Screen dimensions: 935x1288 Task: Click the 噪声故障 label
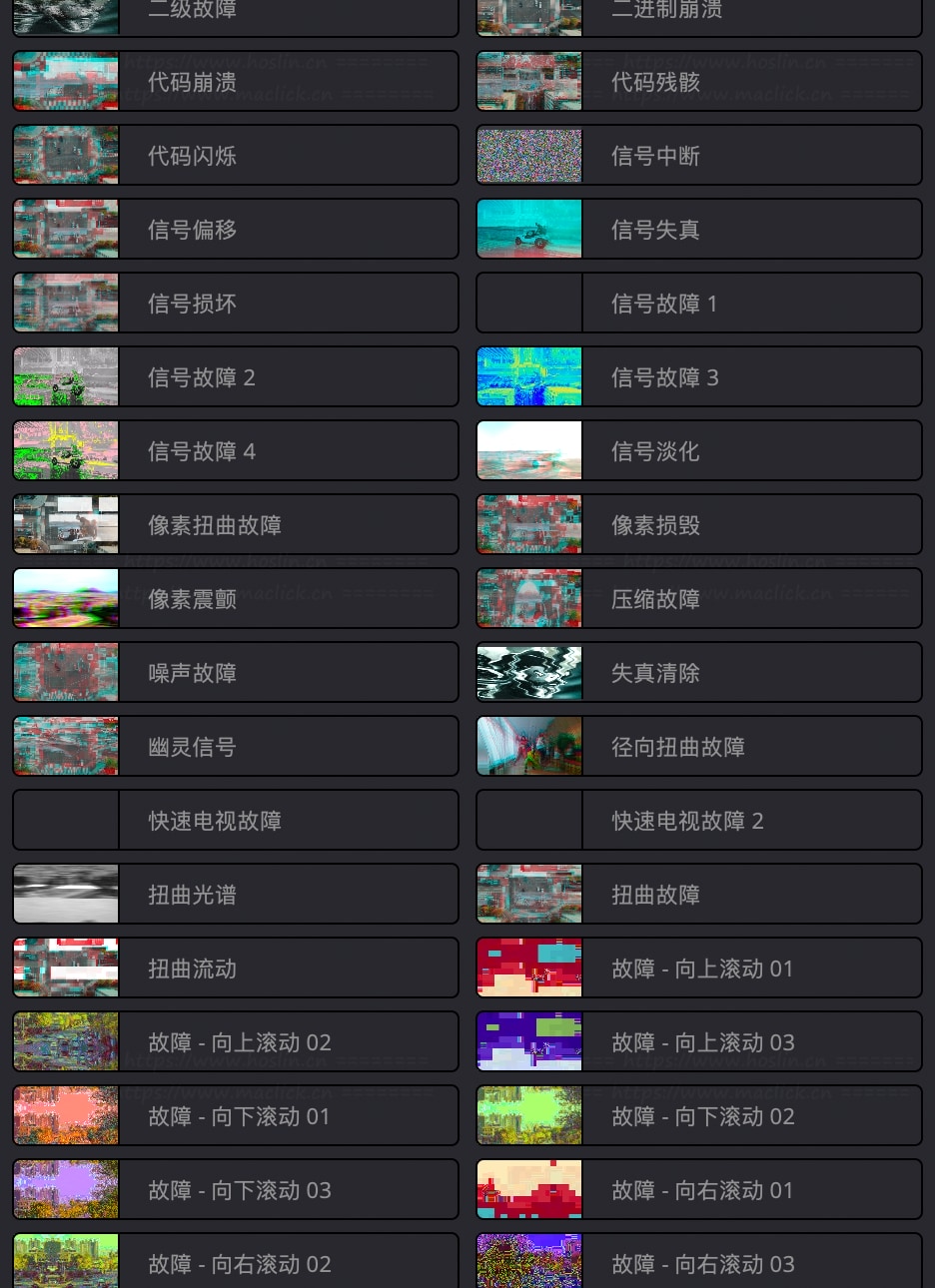(192, 673)
